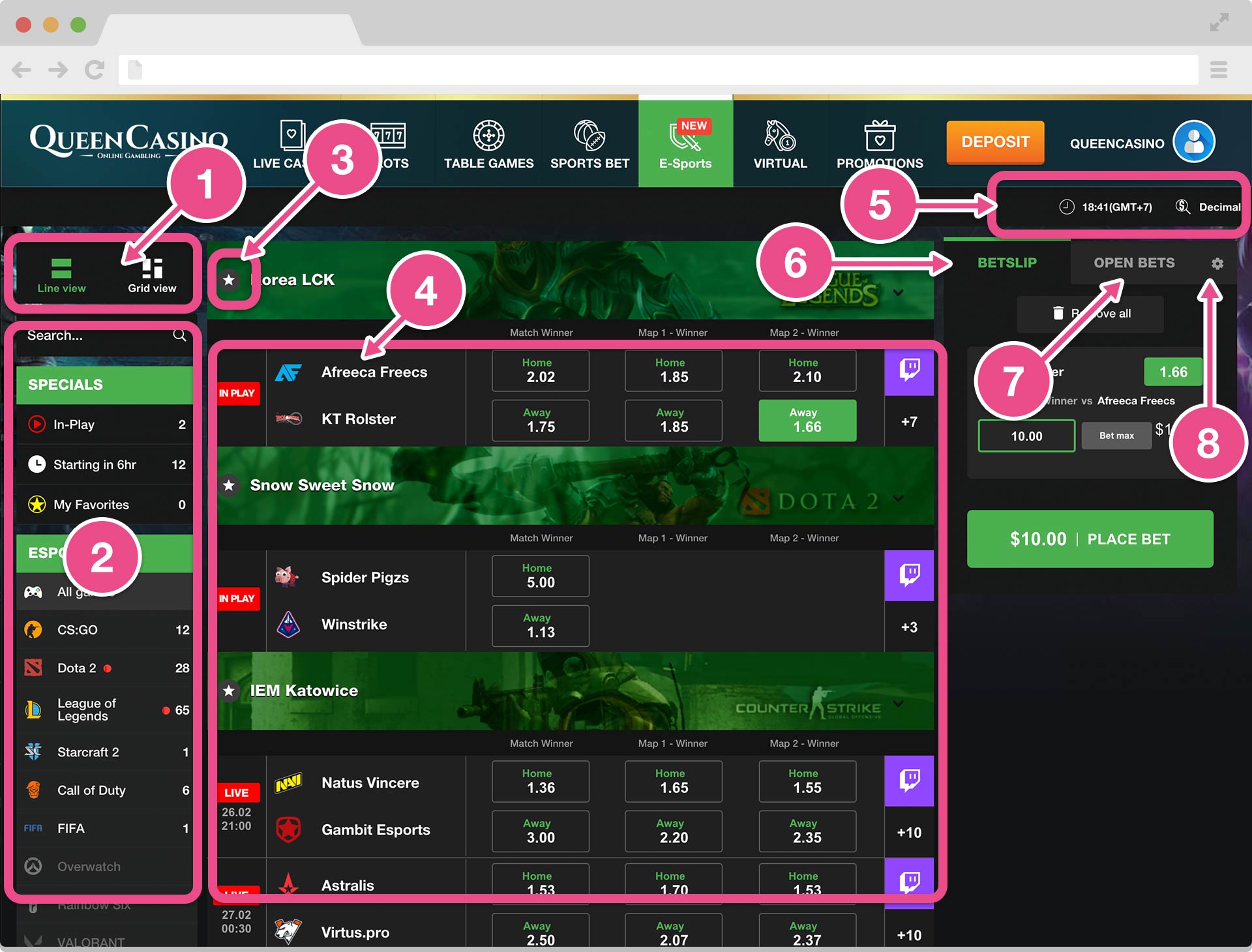1252x952 pixels.
Task: Click the Afreeca Freecs team logo
Action: (288, 372)
